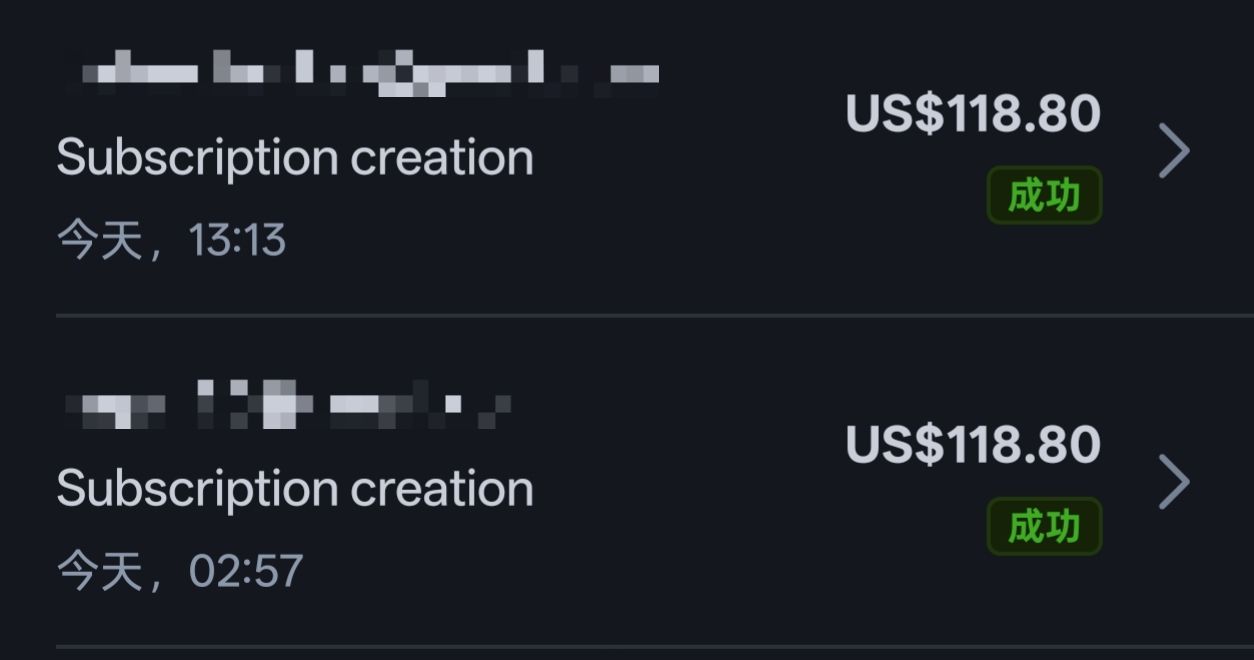Select the US$118.80 amount on the 02:57 entry
Viewport: 1254px width, 660px height.
(x=972, y=445)
